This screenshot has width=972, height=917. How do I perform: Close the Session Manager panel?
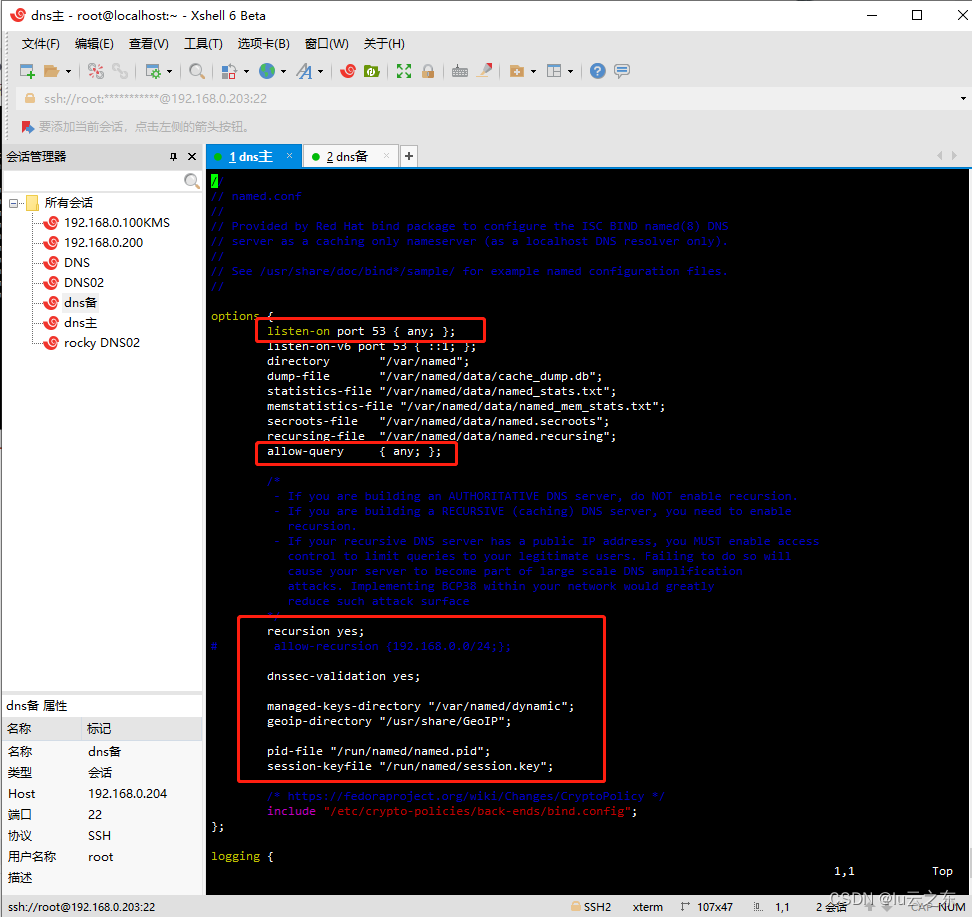pyautogui.click(x=192, y=157)
